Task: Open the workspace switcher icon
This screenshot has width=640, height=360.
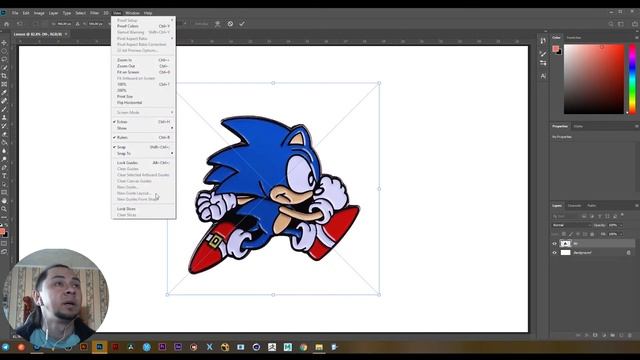Action: 621,24
